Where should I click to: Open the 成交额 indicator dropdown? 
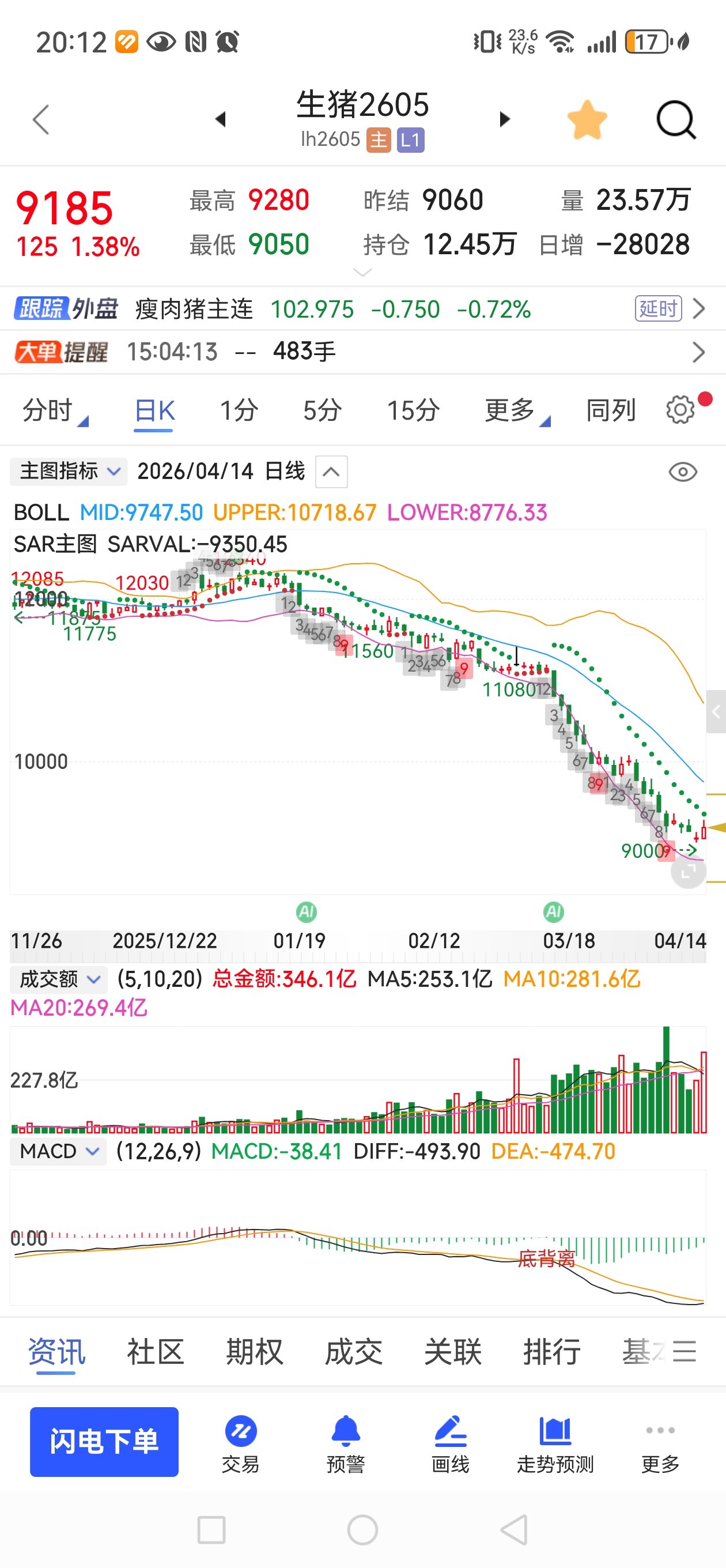(x=59, y=979)
